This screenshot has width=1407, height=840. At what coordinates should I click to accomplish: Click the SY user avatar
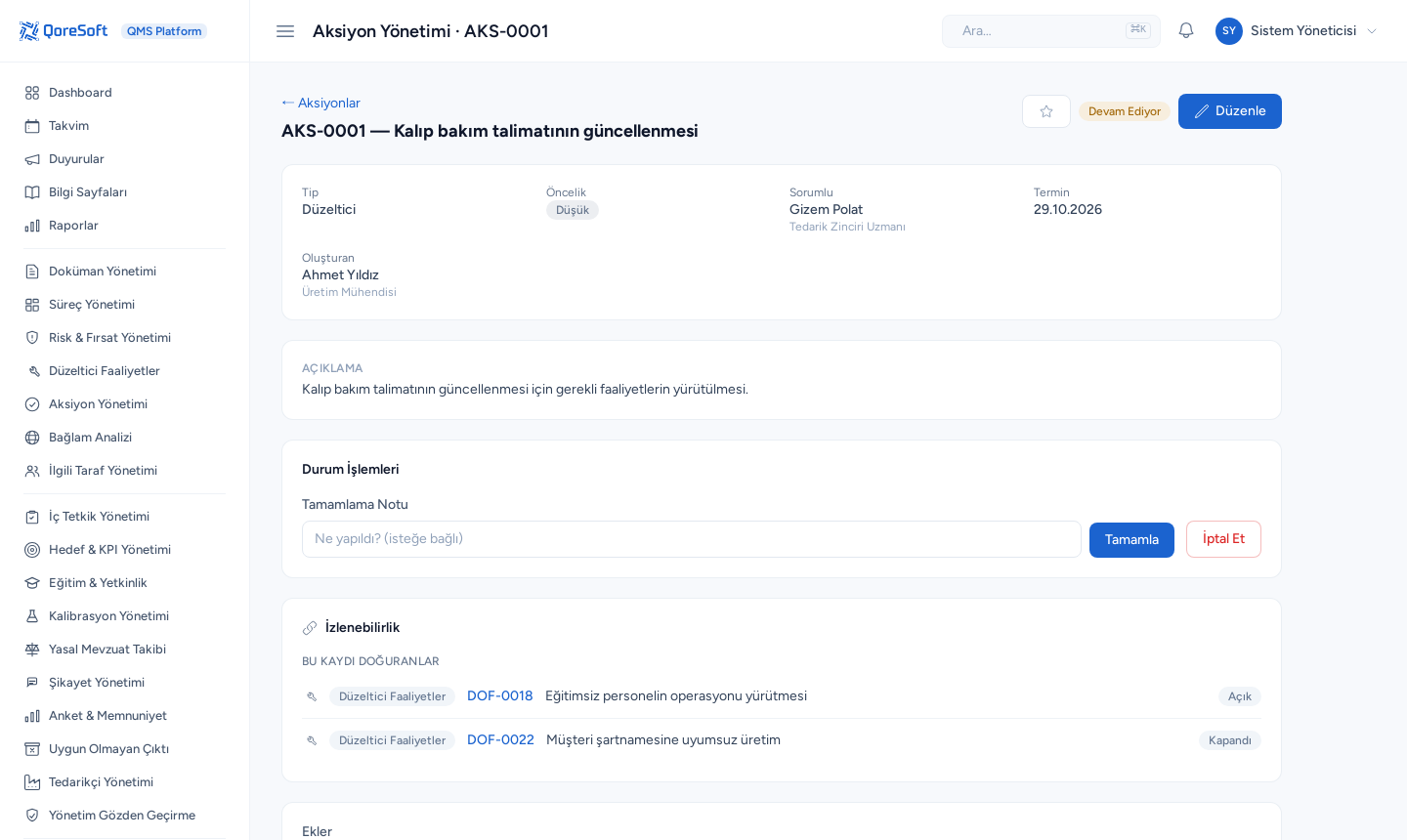(x=1229, y=31)
